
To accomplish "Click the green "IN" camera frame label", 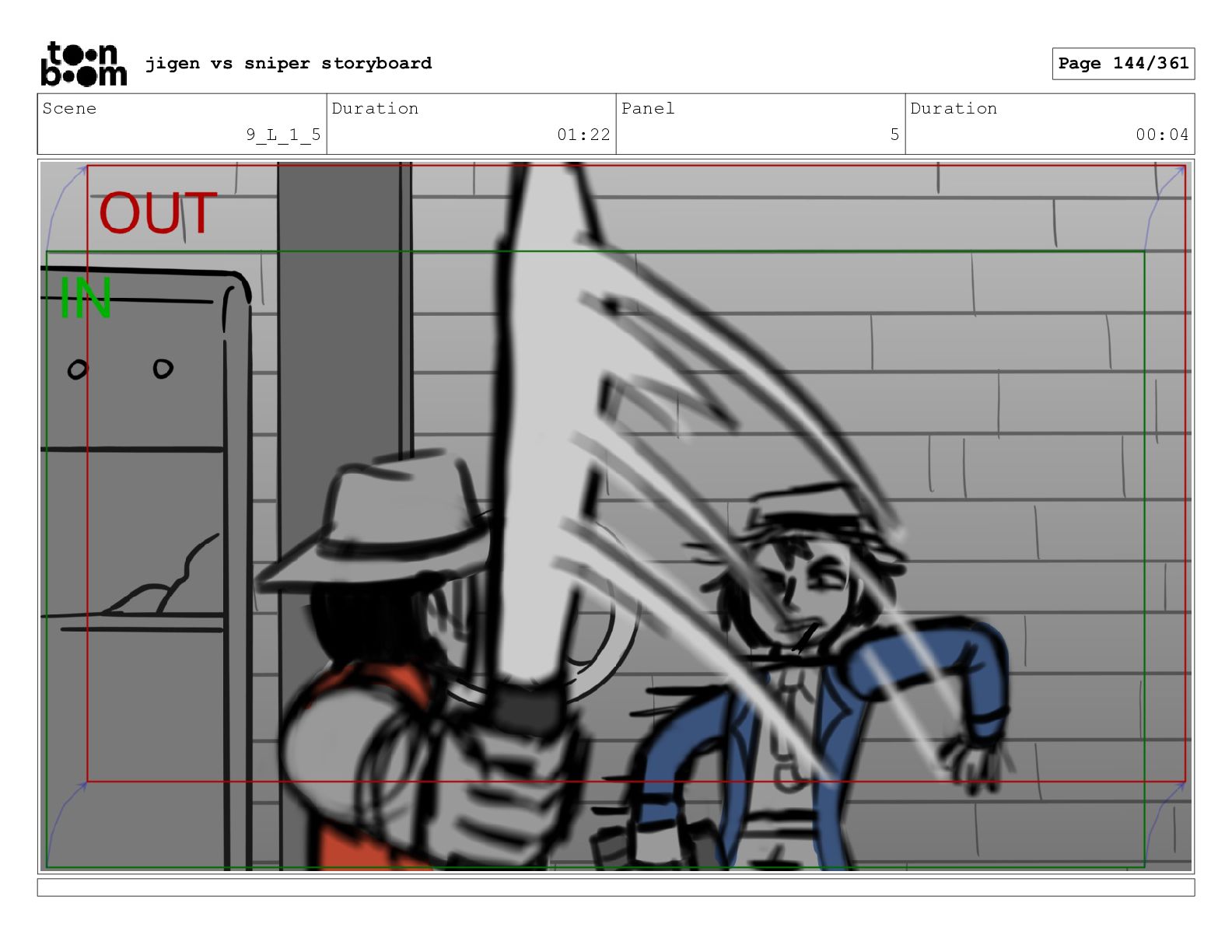I will [86, 298].
